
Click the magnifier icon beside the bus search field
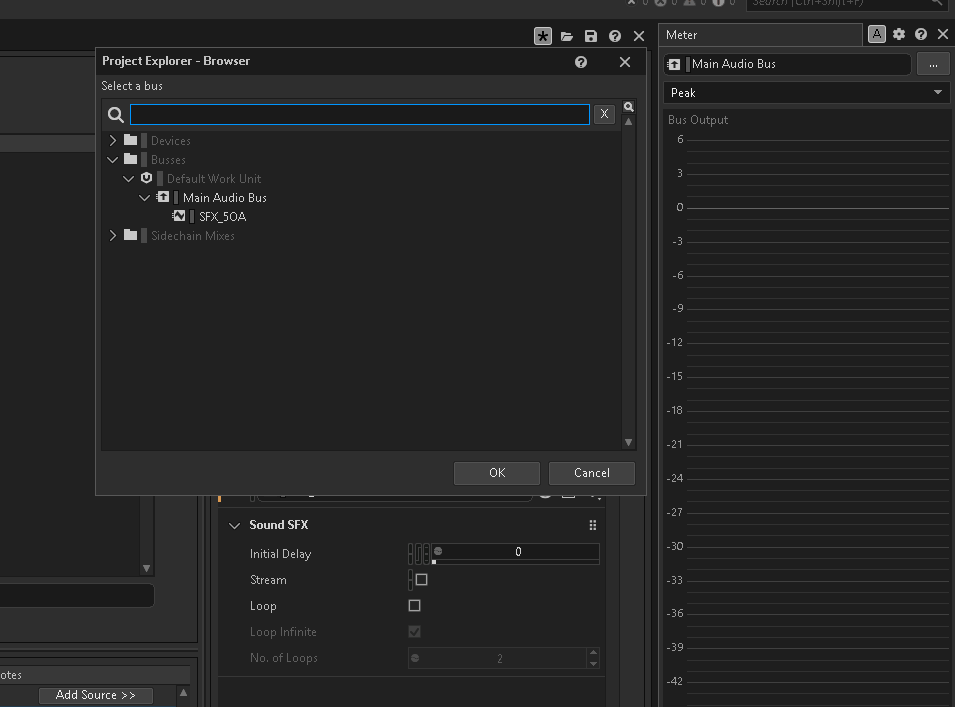(x=116, y=114)
